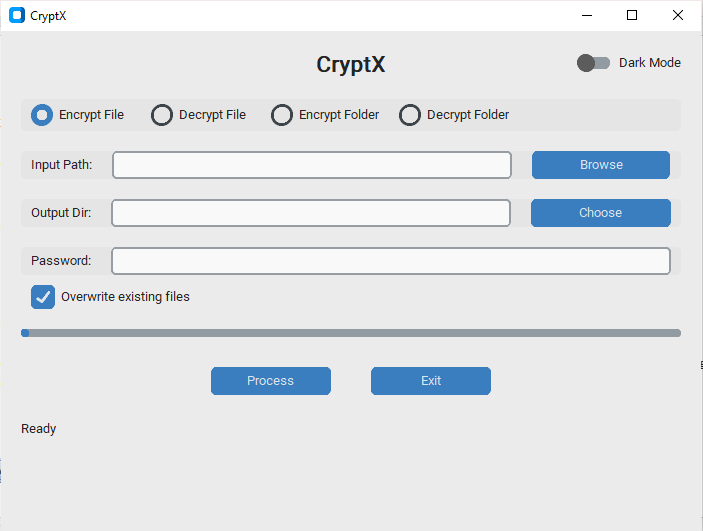Select the Encrypt File radio button
703x531 pixels.
click(42, 115)
